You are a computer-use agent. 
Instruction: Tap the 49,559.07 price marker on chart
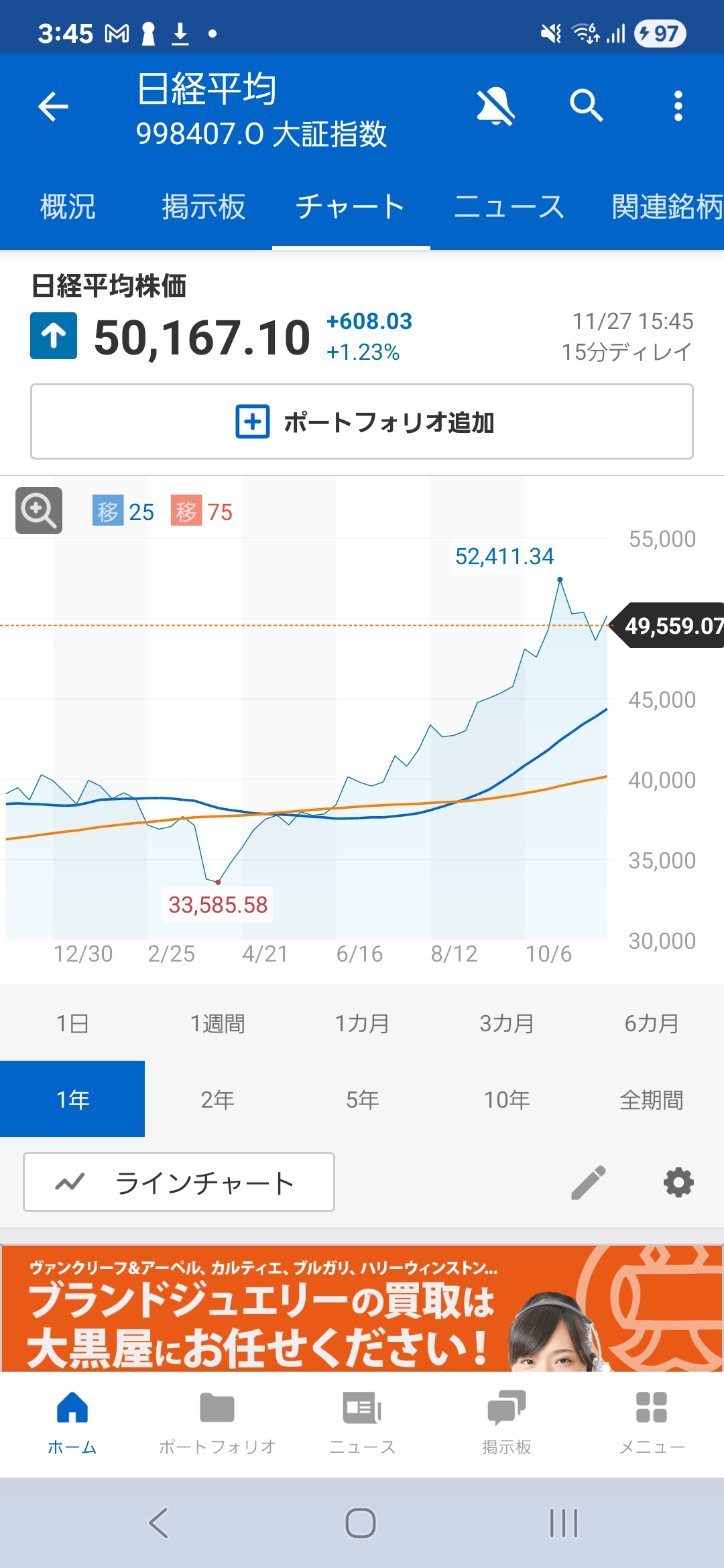pos(672,626)
